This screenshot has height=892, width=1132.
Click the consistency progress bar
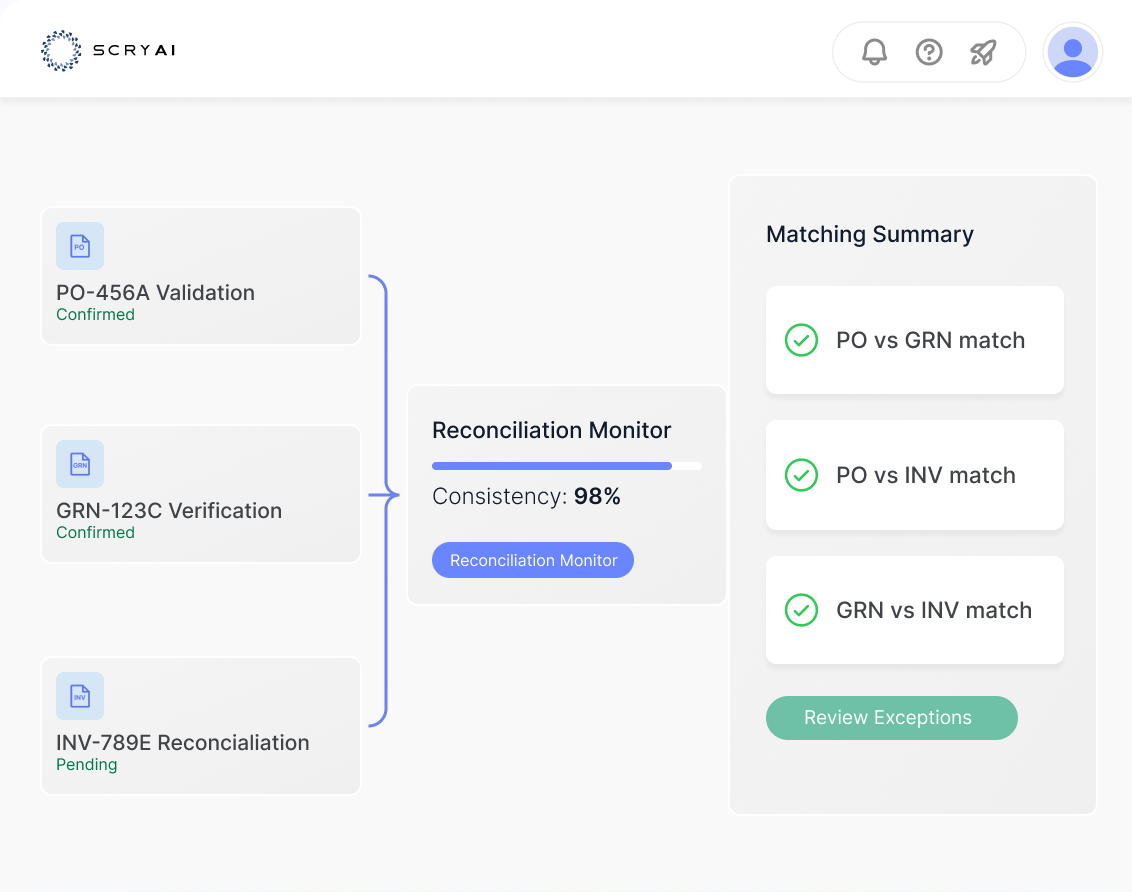pyautogui.click(x=567, y=466)
